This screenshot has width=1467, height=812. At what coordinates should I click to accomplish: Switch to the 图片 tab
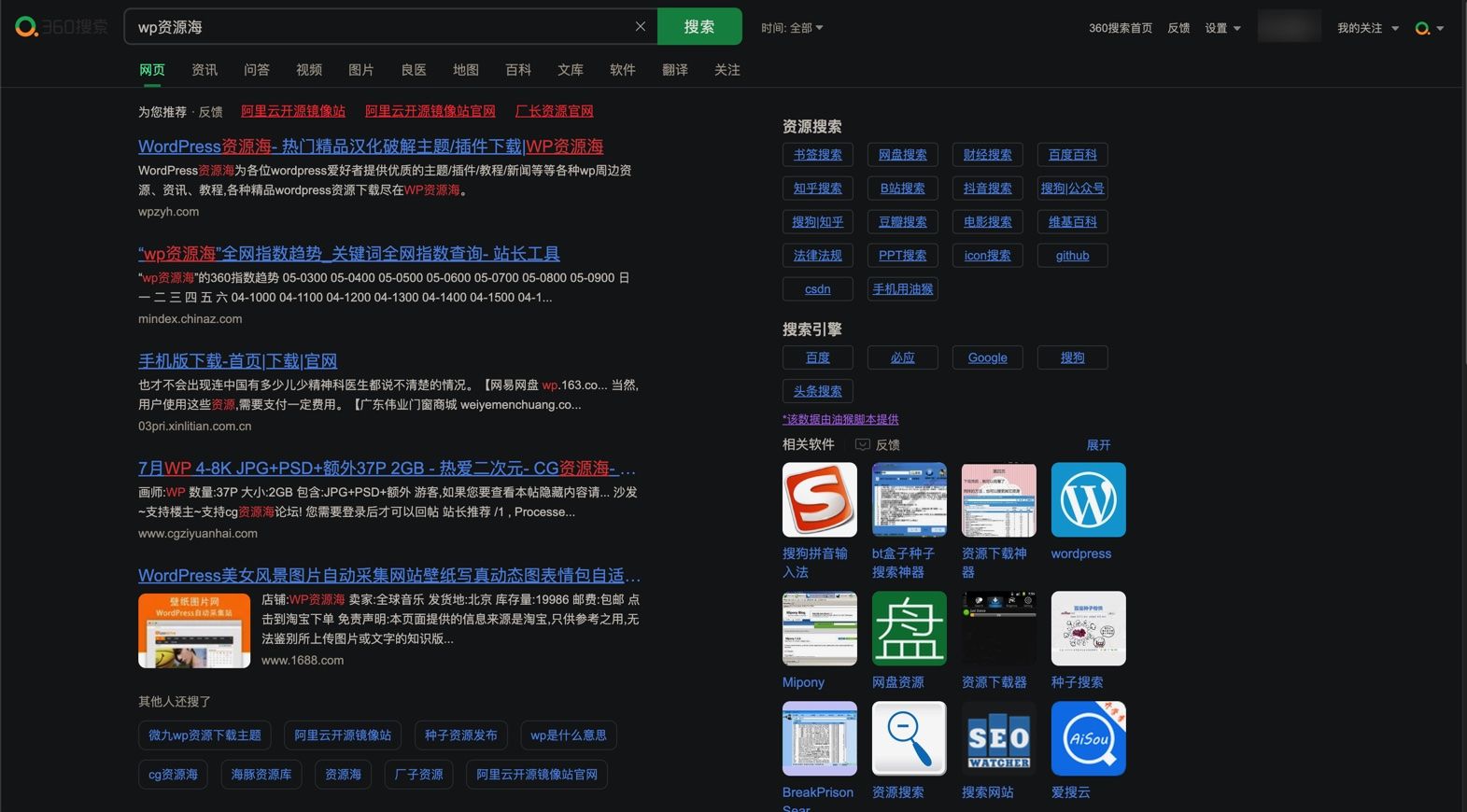point(361,70)
